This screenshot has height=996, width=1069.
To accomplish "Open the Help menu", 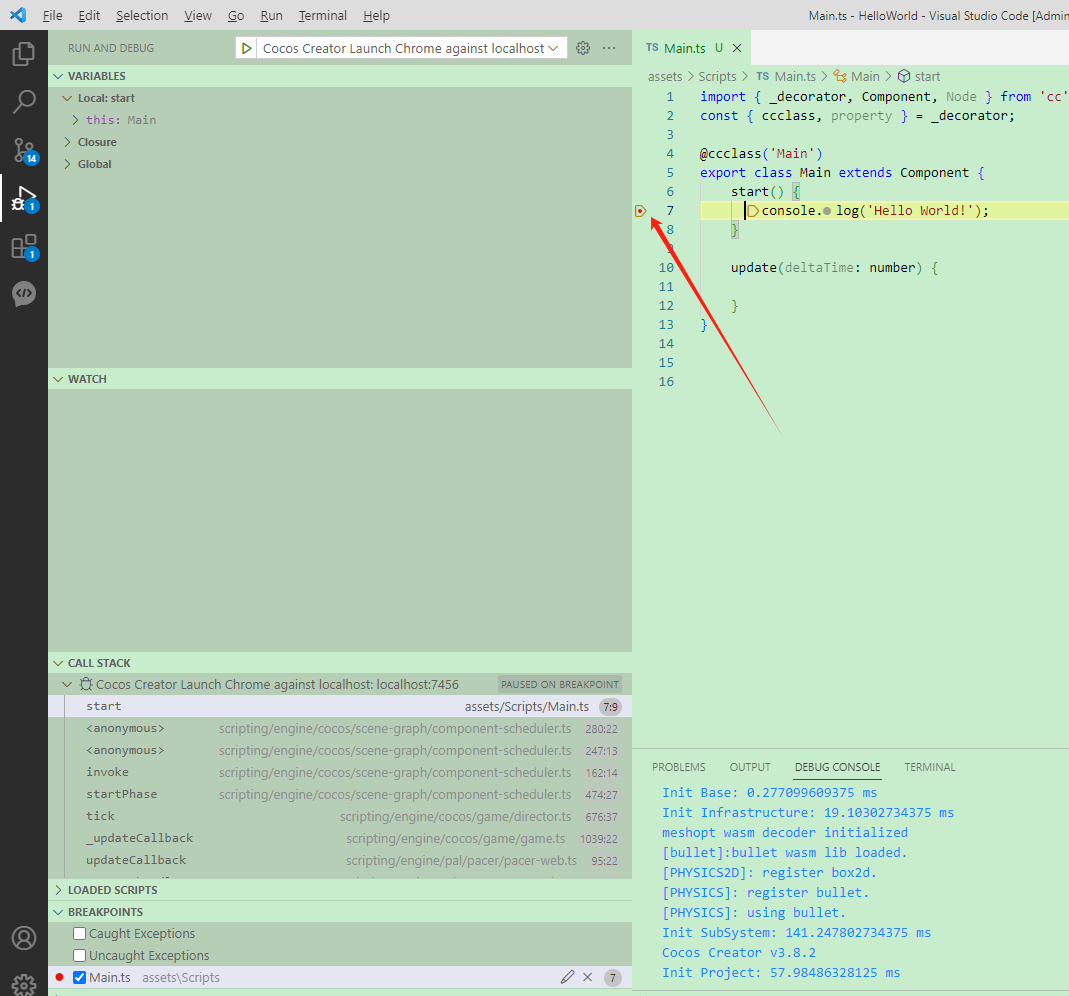I will [x=376, y=15].
